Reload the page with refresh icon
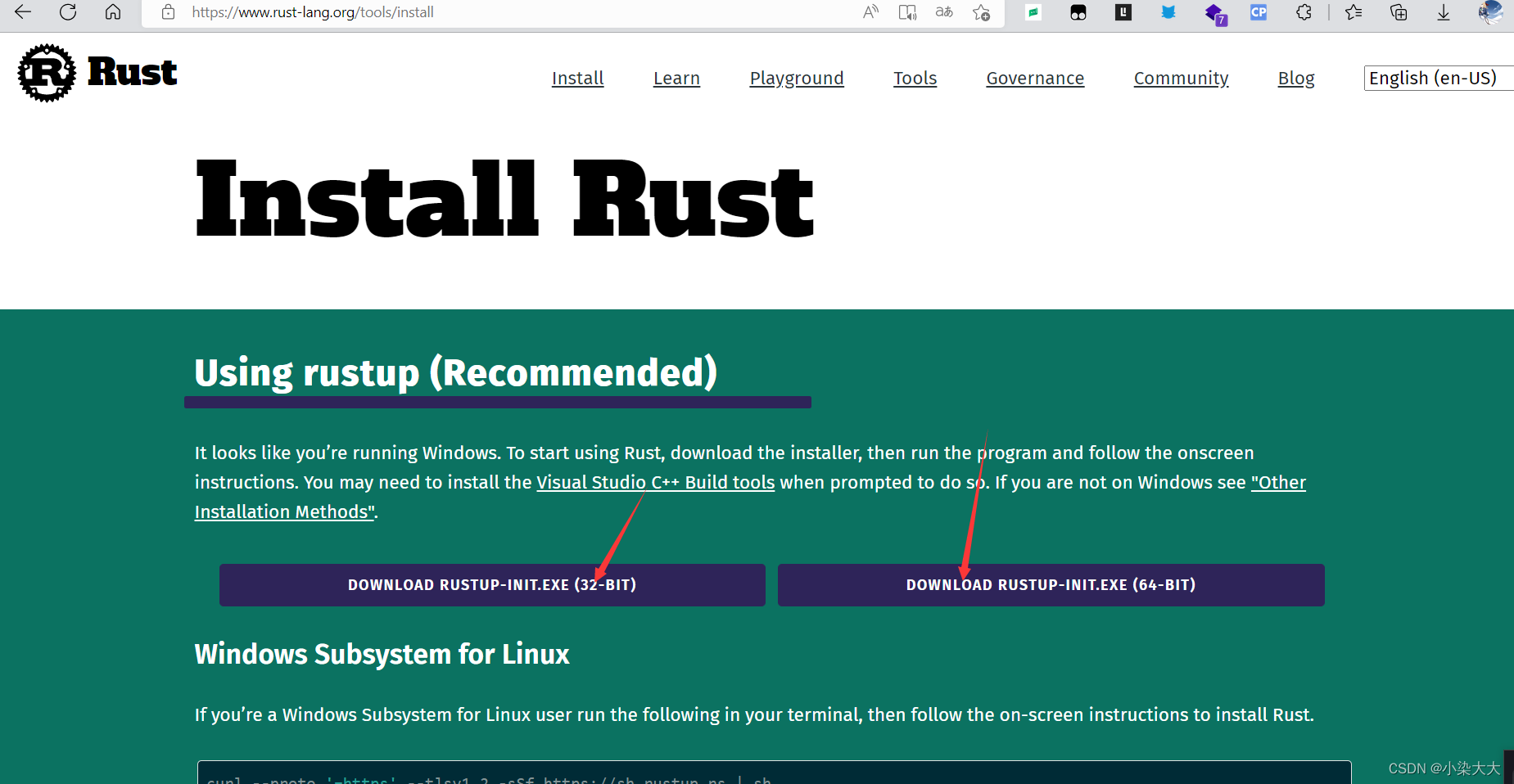Image resolution: width=1514 pixels, height=784 pixels. 68,12
